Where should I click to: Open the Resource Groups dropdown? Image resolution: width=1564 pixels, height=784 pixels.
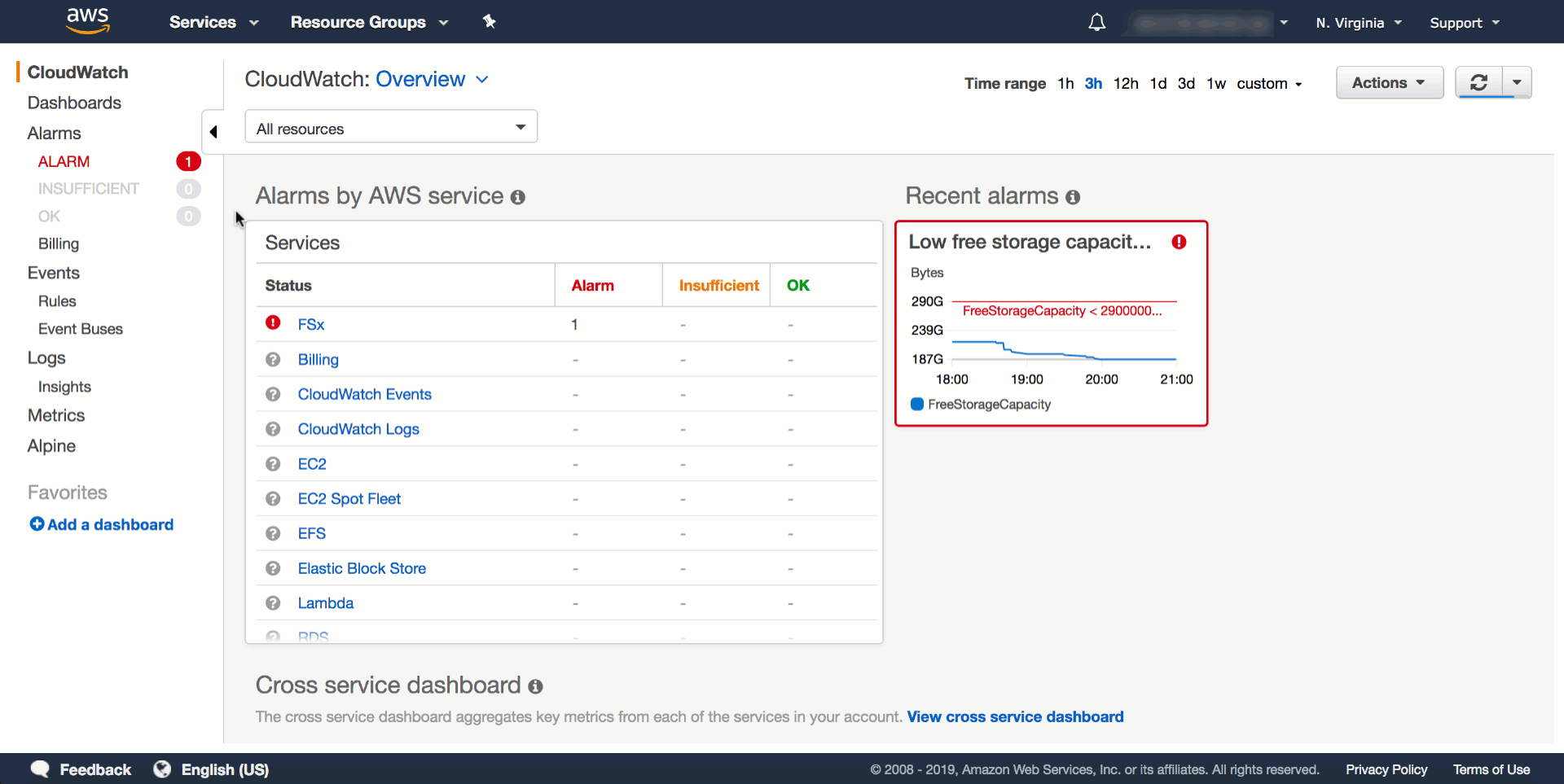point(369,22)
